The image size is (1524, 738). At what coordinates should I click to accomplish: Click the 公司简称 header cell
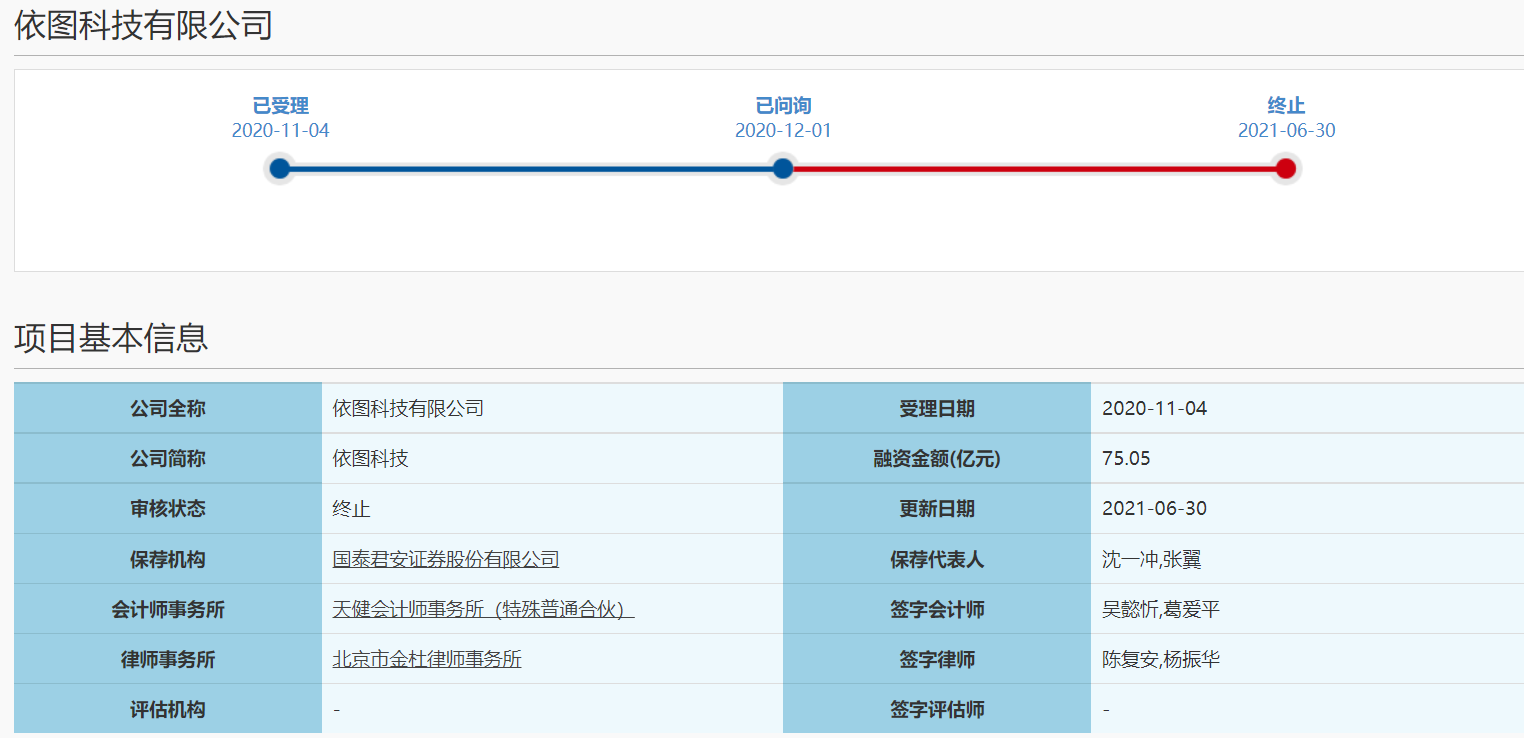click(x=168, y=459)
